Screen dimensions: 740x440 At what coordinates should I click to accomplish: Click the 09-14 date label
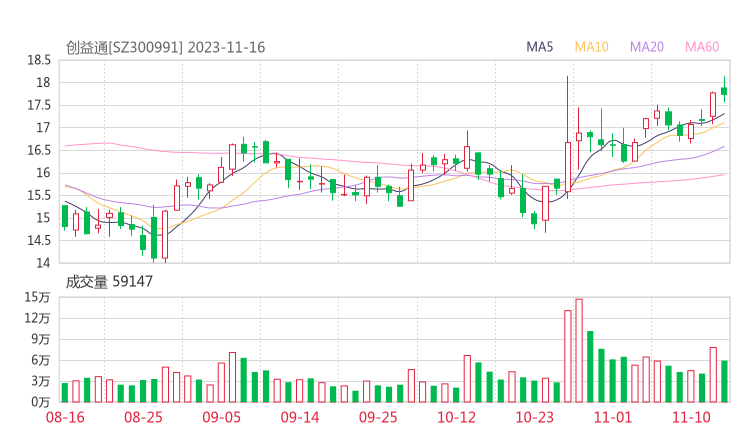coord(299,416)
